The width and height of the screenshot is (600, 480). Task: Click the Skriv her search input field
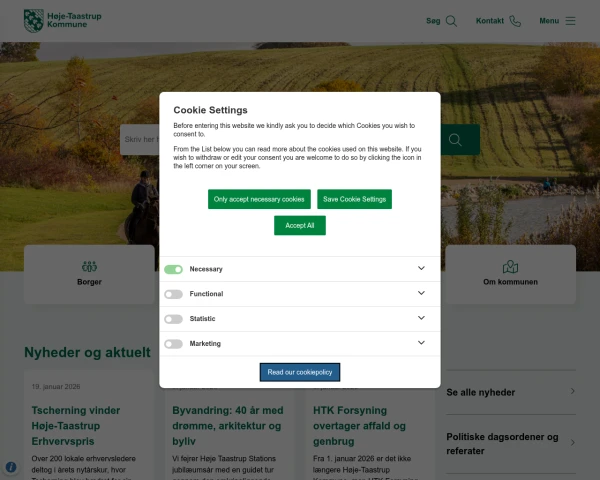[x=140, y=140]
